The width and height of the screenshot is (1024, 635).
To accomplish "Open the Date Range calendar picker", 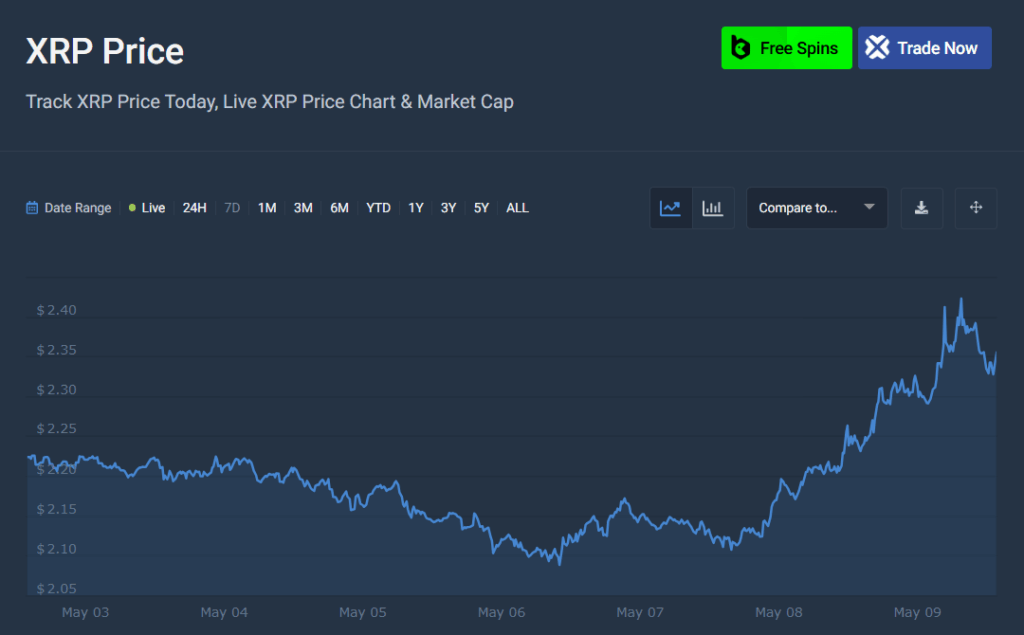I will coord(31,208).
